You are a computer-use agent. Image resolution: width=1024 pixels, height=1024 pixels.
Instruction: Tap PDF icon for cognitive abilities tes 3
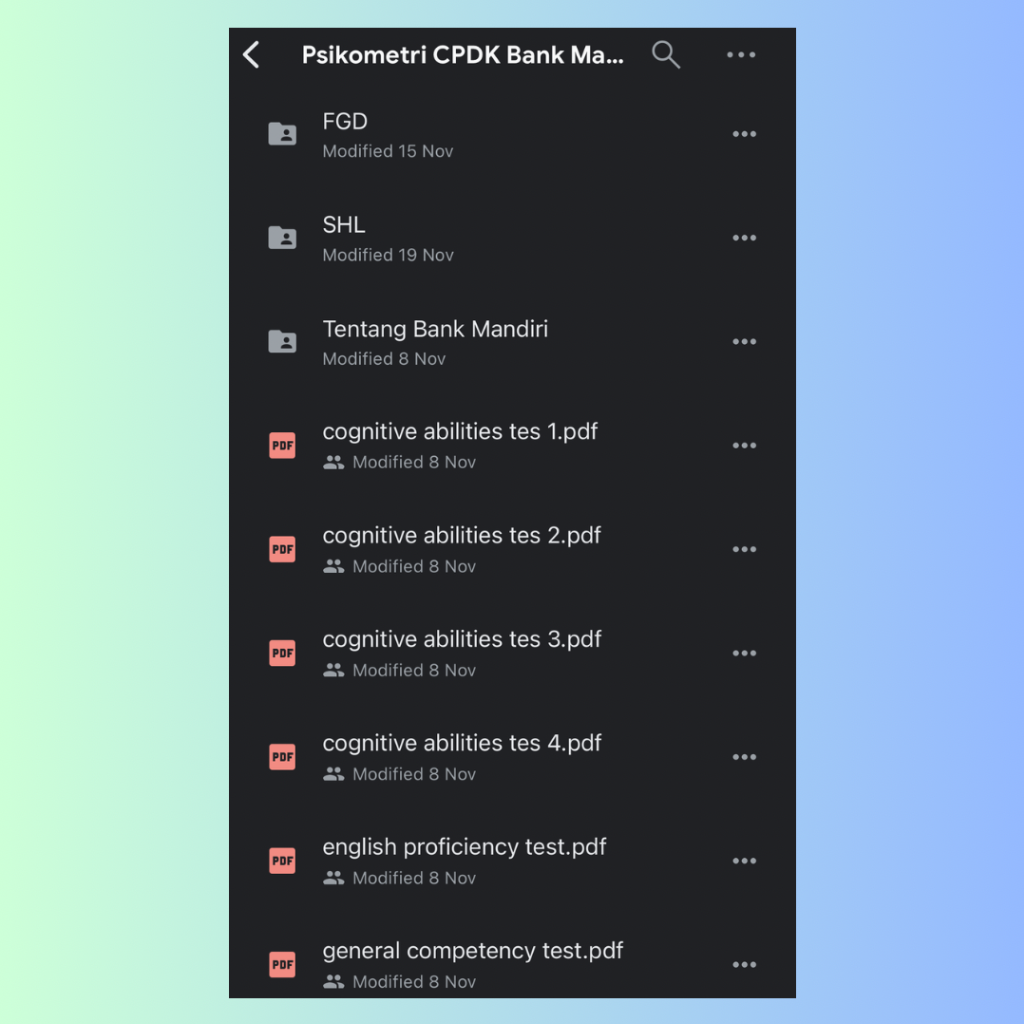(282, 653)
